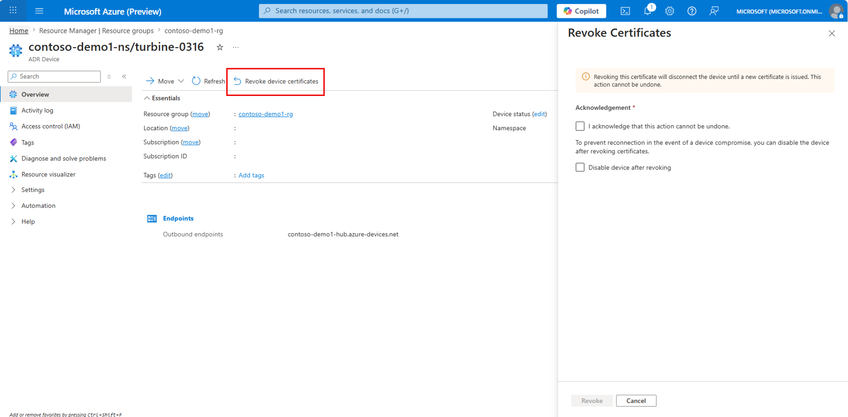Refresh the device overview
Viewport: 848px width, 417px height.
(208, 81)
